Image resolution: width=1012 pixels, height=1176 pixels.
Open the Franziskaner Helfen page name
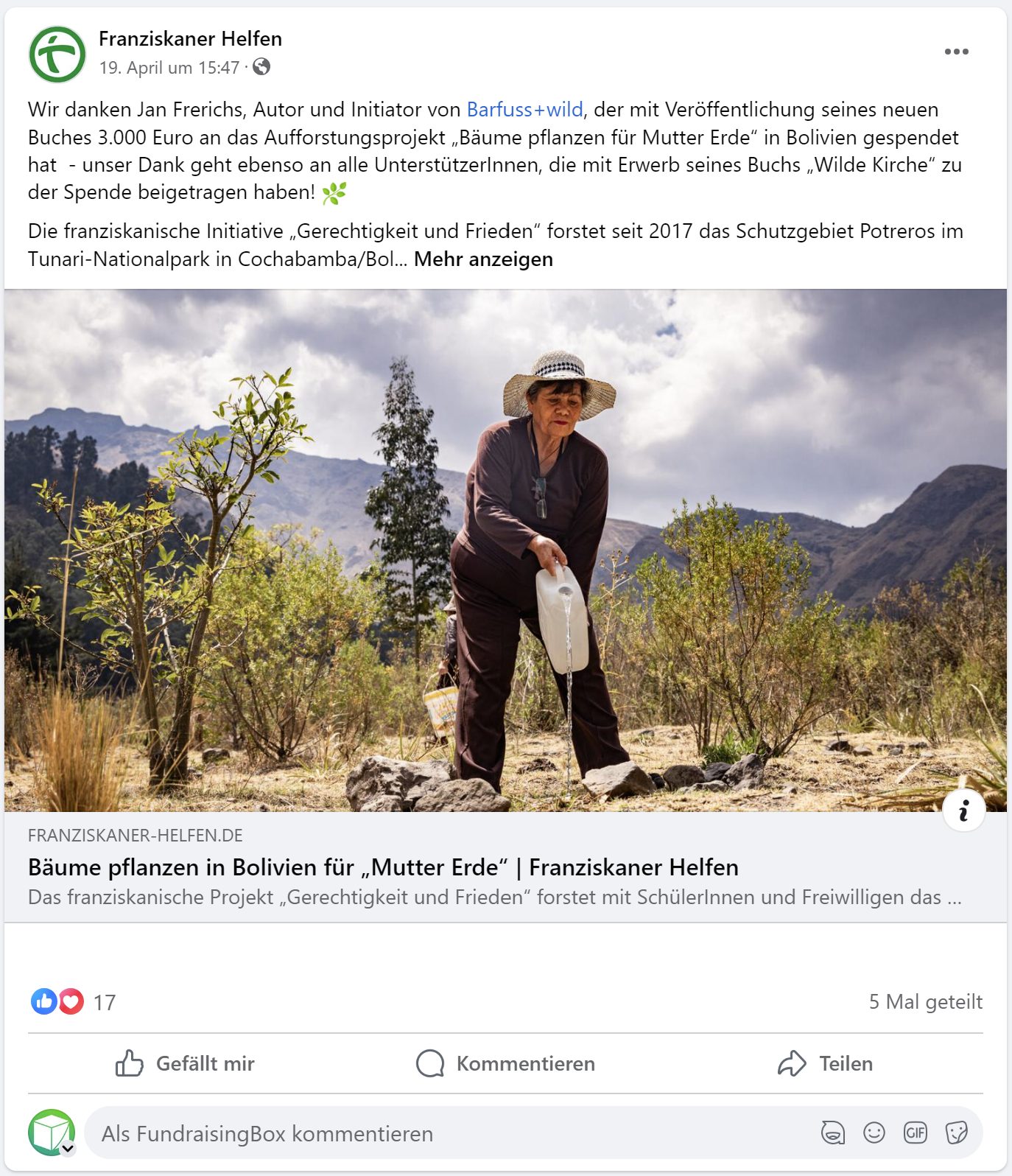coord(190,38)
